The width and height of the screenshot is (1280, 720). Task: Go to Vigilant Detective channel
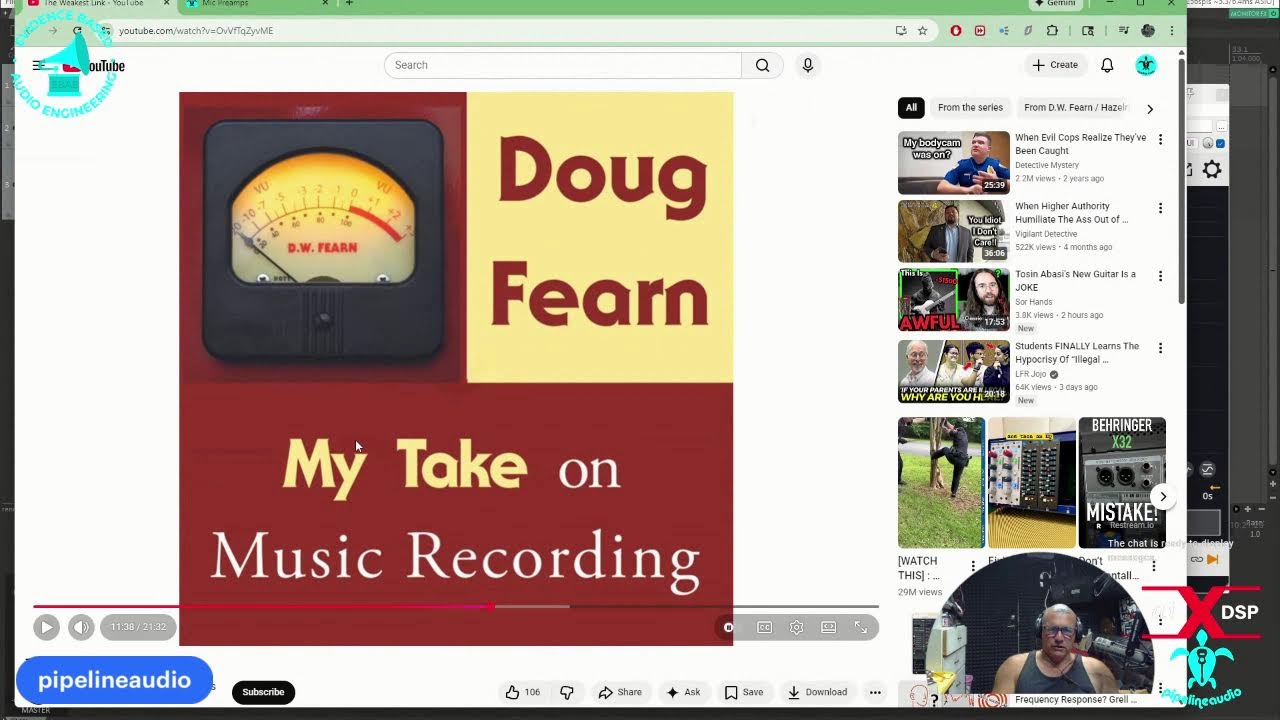coord(1046,234)
